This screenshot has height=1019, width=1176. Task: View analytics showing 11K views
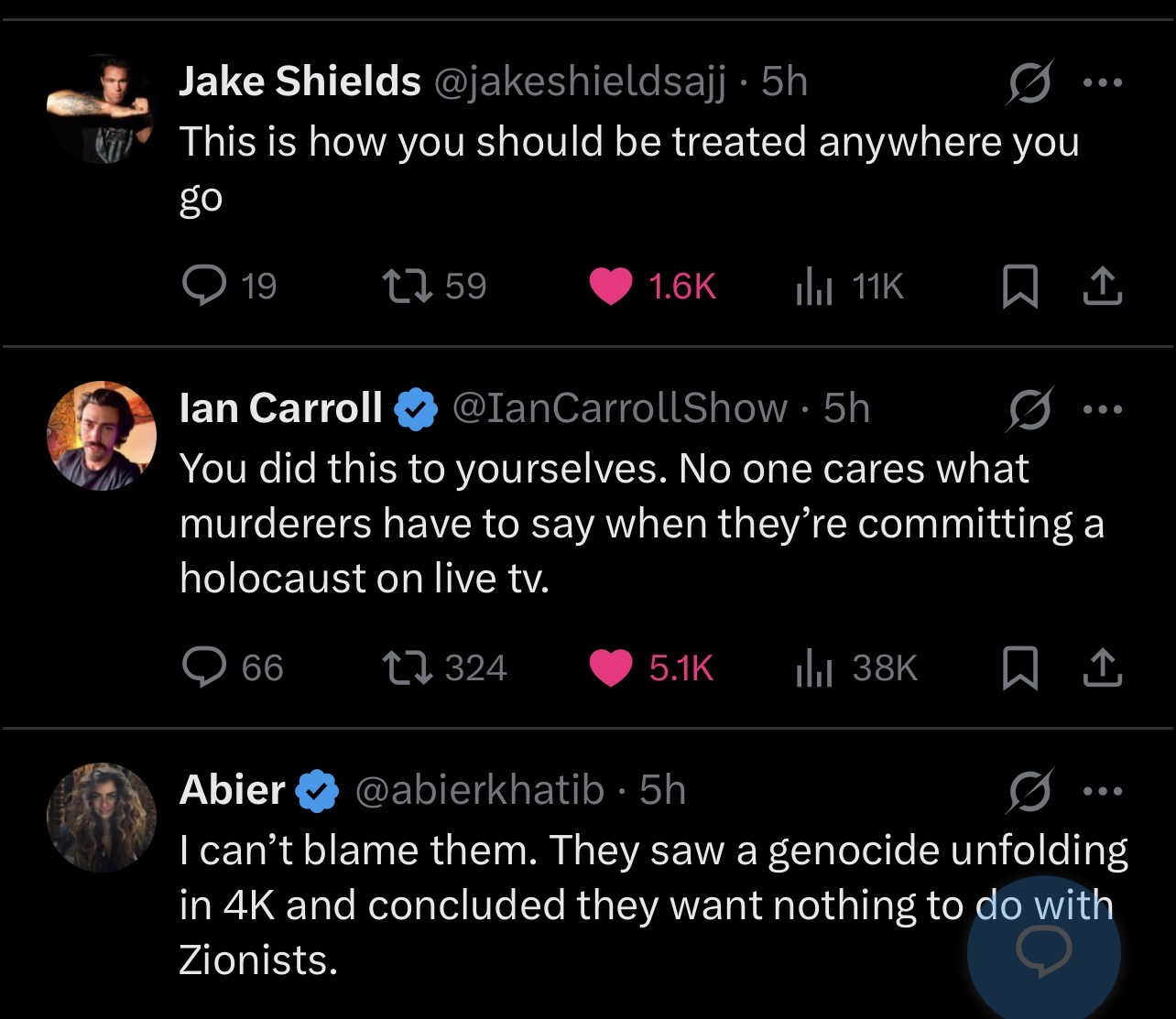849,287
